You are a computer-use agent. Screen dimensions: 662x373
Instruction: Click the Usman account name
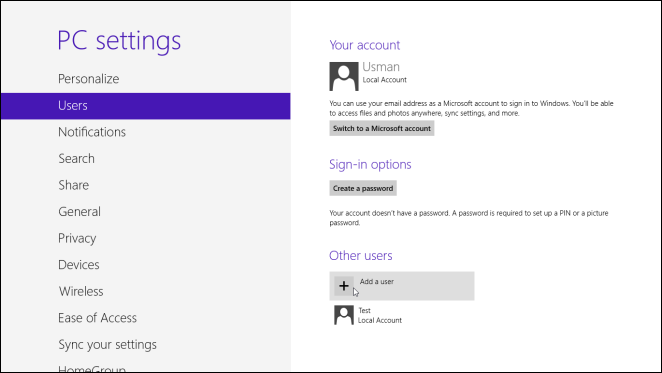click(x=381, y=67)
